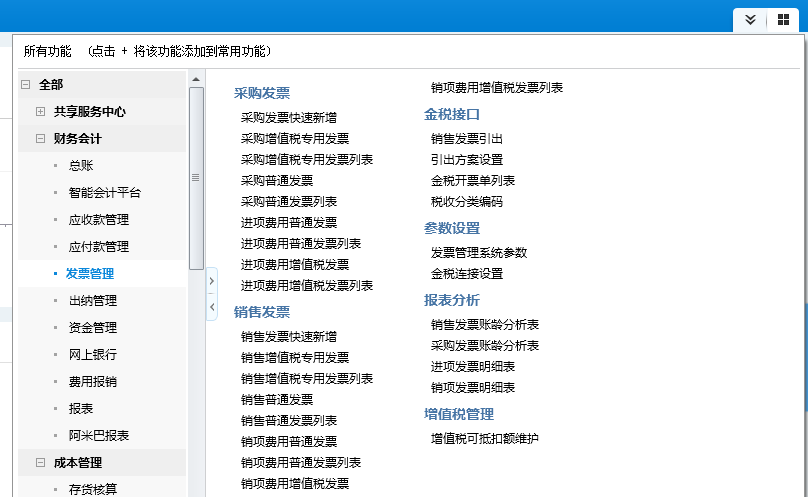Select 智能会计平台 in the tree
The image size is (808, 497).
click(x=104, y=193)
